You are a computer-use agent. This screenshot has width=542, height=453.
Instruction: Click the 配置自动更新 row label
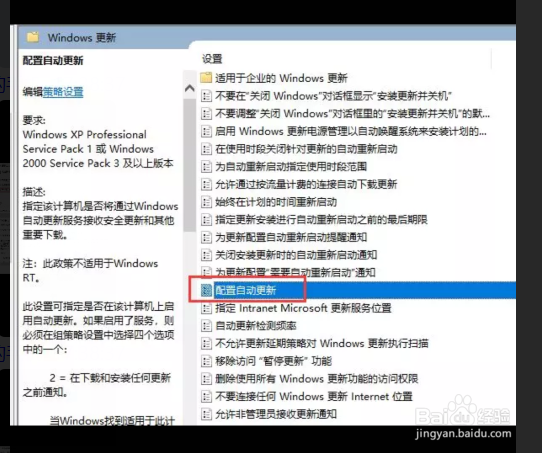point(245,290)
